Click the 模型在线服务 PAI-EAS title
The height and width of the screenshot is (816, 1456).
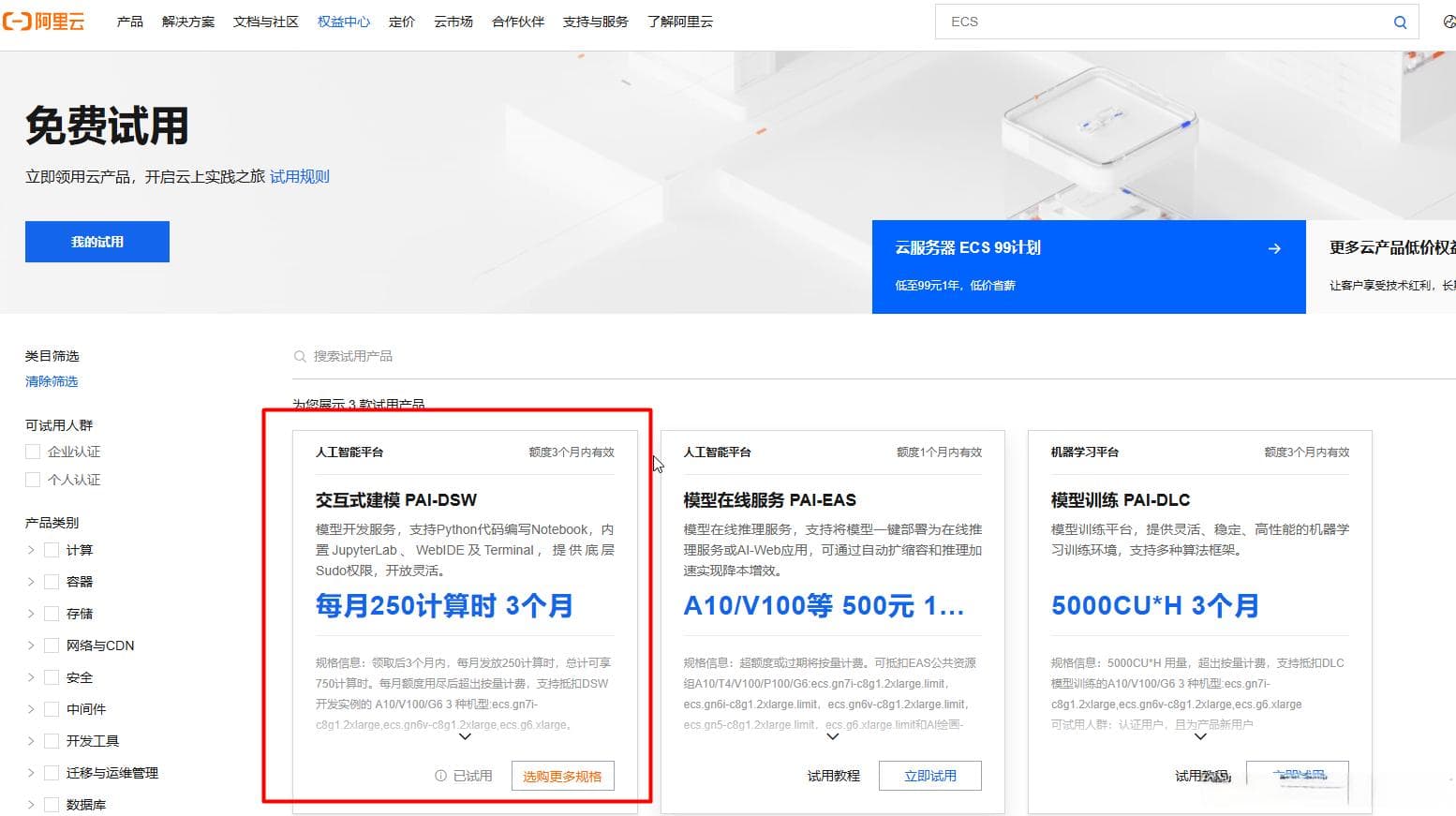(770, 499)
